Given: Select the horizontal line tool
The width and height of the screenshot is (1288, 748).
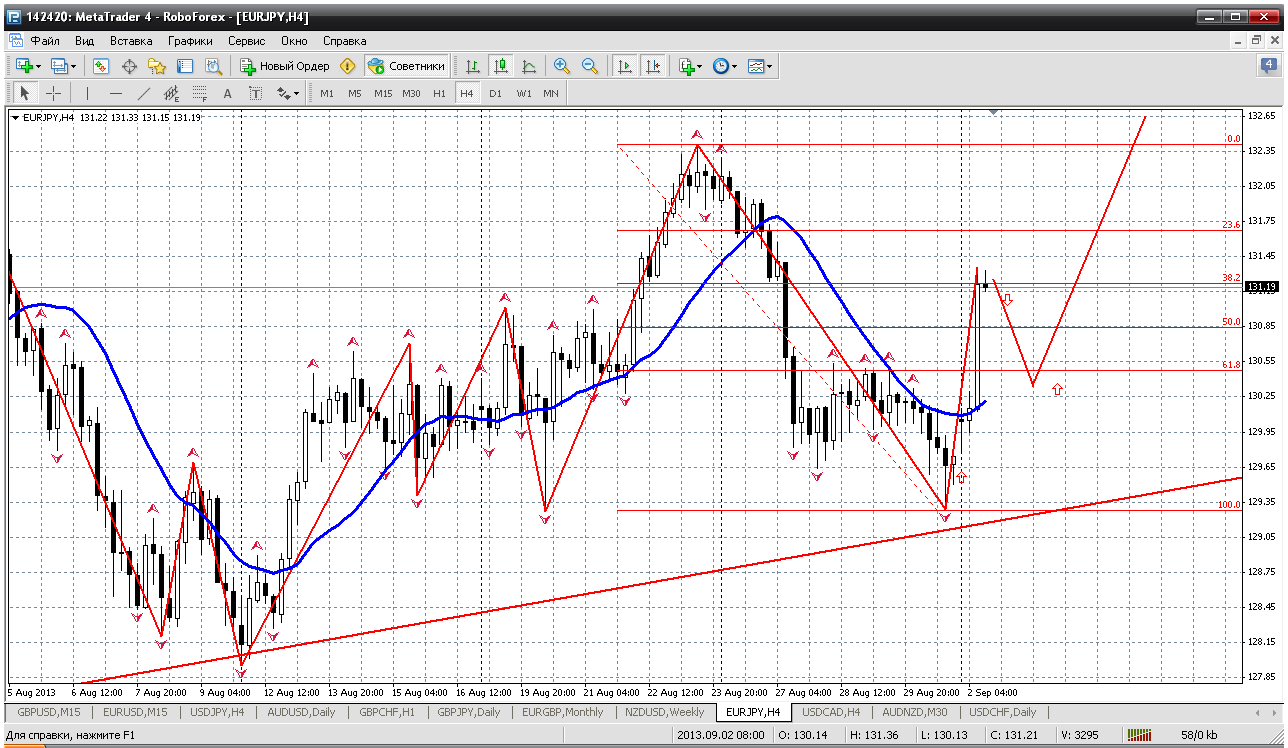Looking at the screenshot, I should pos(115,93).
